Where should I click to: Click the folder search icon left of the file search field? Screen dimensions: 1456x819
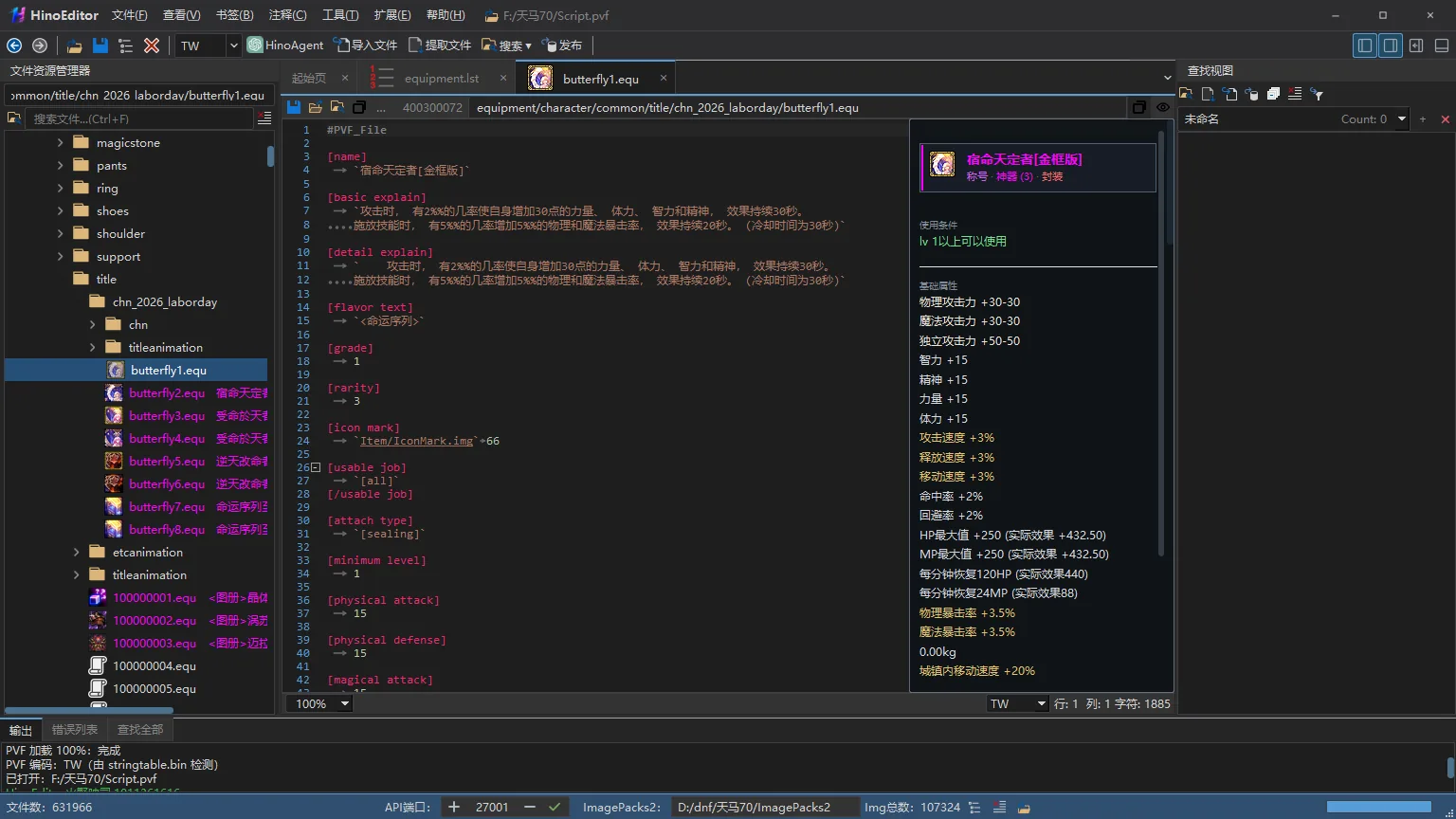14,118
